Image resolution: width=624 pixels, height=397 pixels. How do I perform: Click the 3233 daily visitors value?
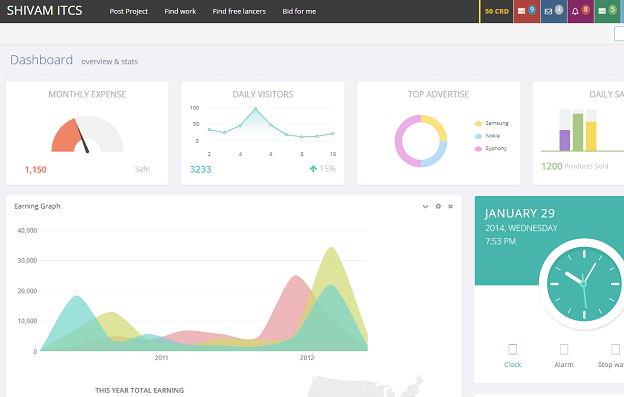click(x=201, y=169)
